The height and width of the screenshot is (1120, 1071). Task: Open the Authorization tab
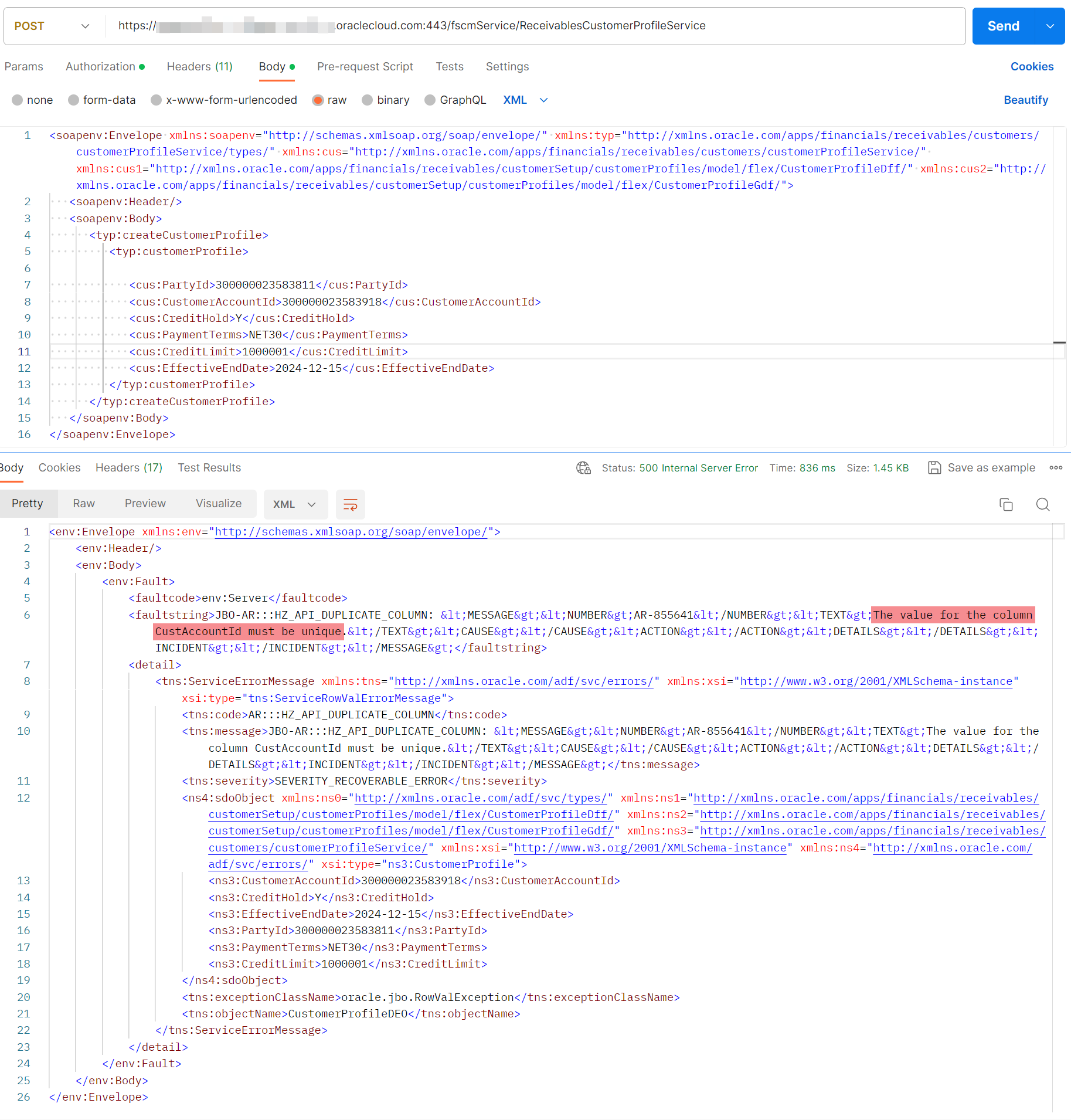click(x=105, y=67)
